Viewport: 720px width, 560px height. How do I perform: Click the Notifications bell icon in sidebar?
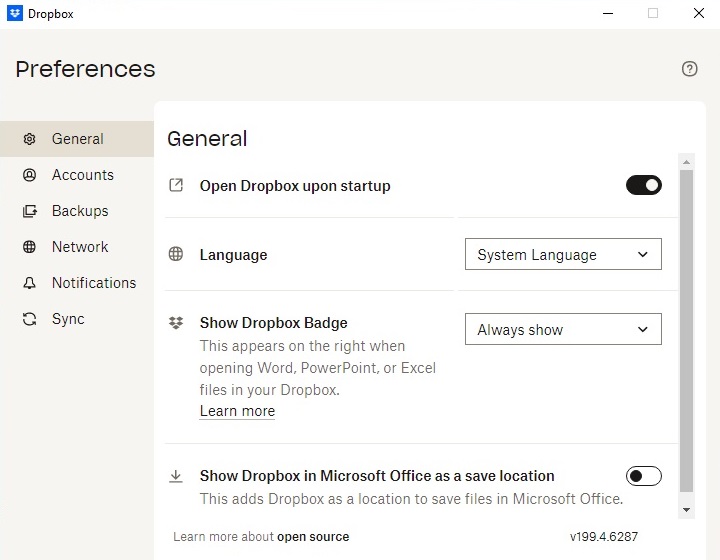29,283
